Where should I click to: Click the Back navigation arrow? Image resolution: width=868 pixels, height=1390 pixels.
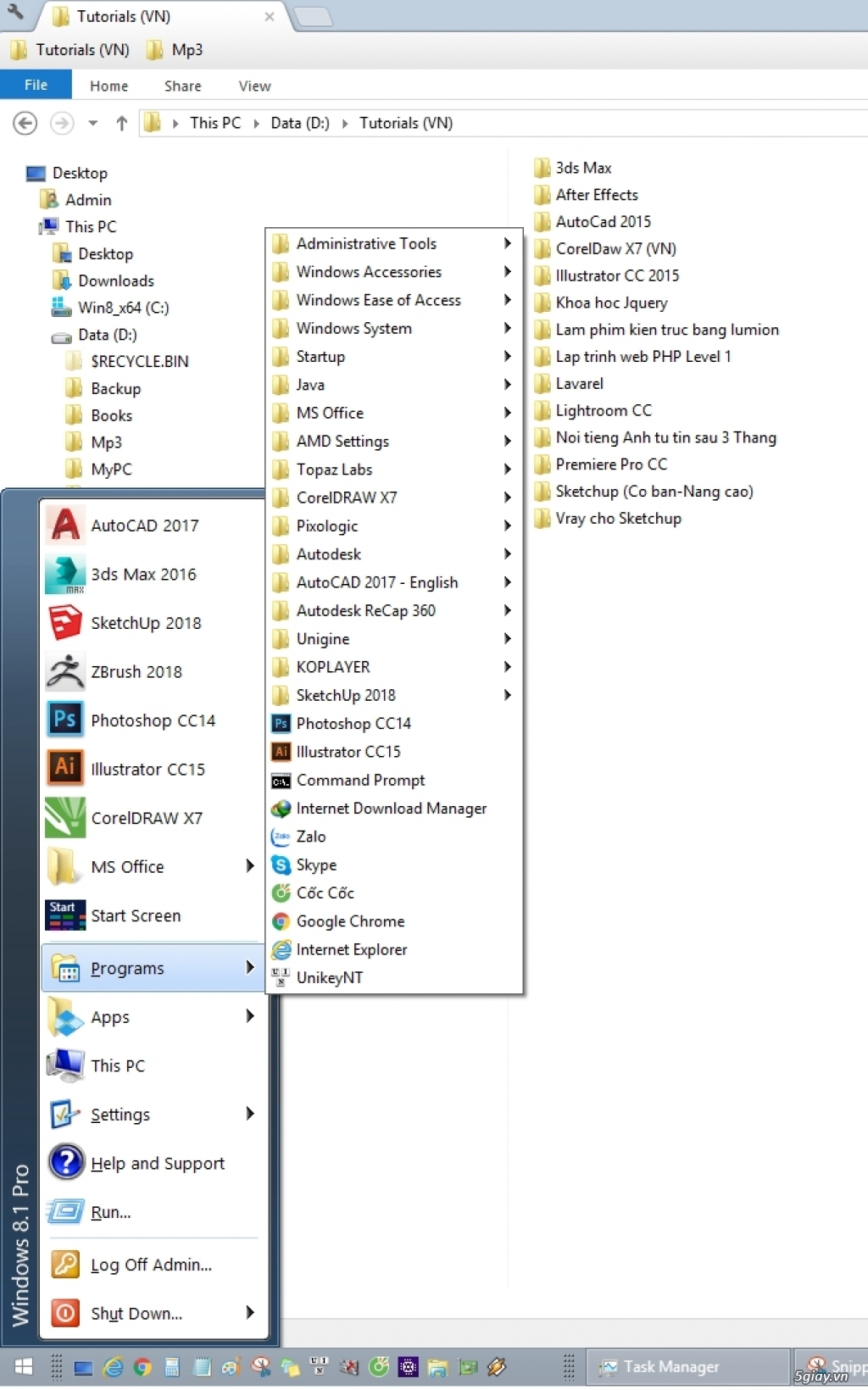[25, 123]
